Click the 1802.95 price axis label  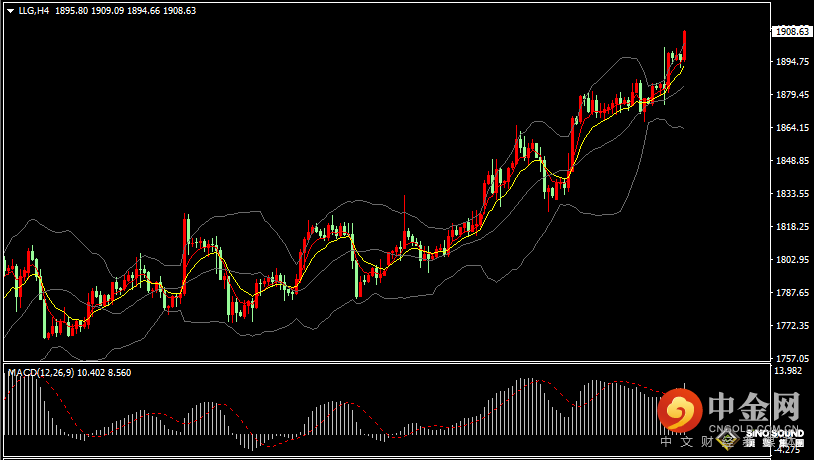click(x=791, y=260)
